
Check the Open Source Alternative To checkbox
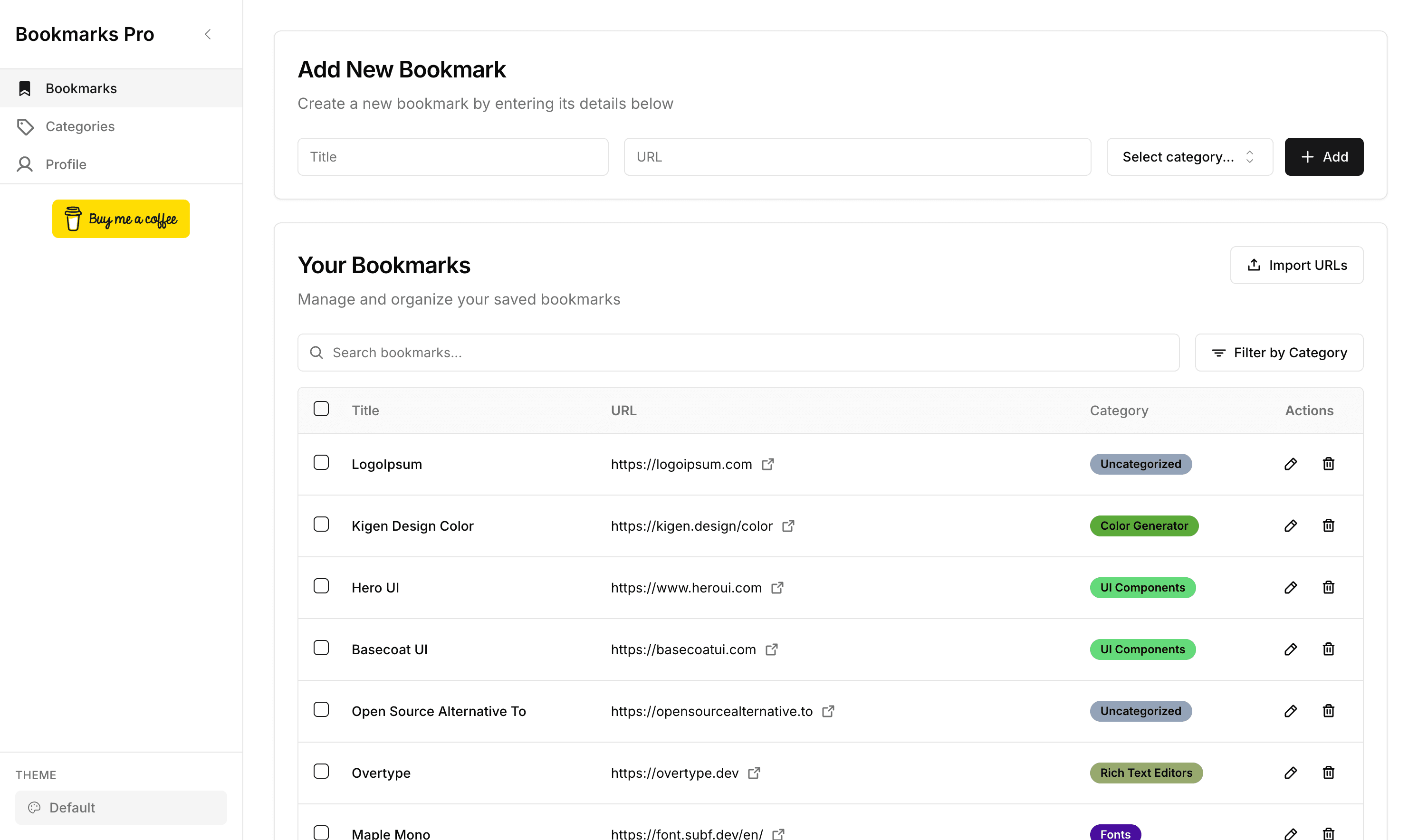(321, 709)
